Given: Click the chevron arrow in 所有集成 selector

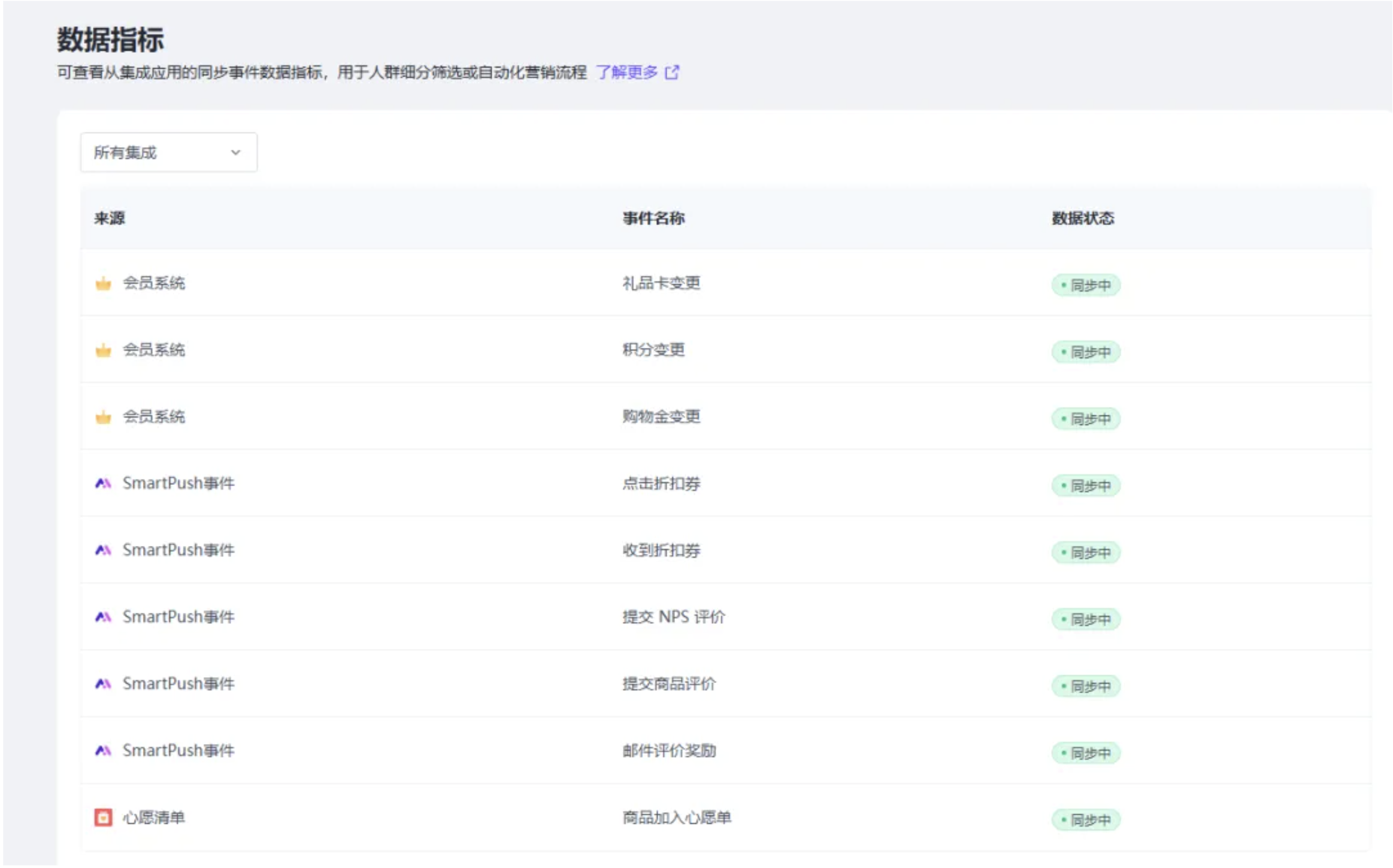Looking at the screenshot, I should [x=235, y=153].
